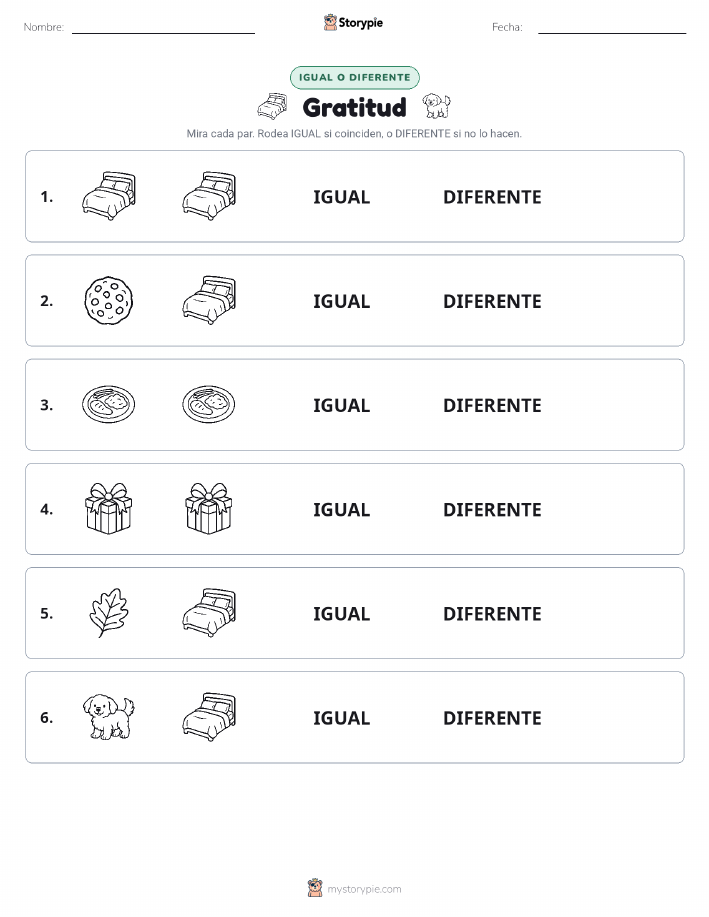The width and height of the screenshot is (709, 917).
Task: Select DIFERENTE for row 2
Action: pos(492,301)
